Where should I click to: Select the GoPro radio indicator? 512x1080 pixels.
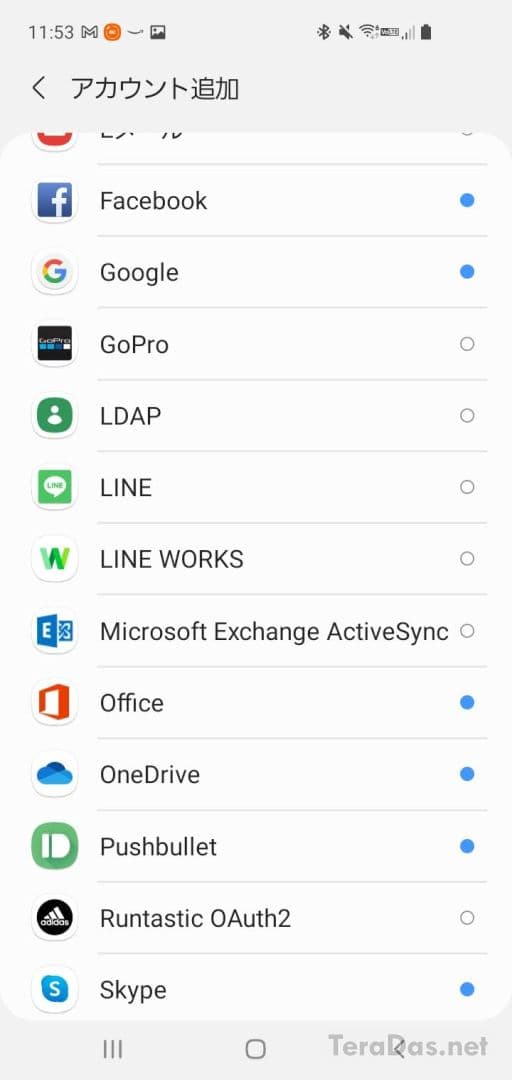tap(467, 344)
